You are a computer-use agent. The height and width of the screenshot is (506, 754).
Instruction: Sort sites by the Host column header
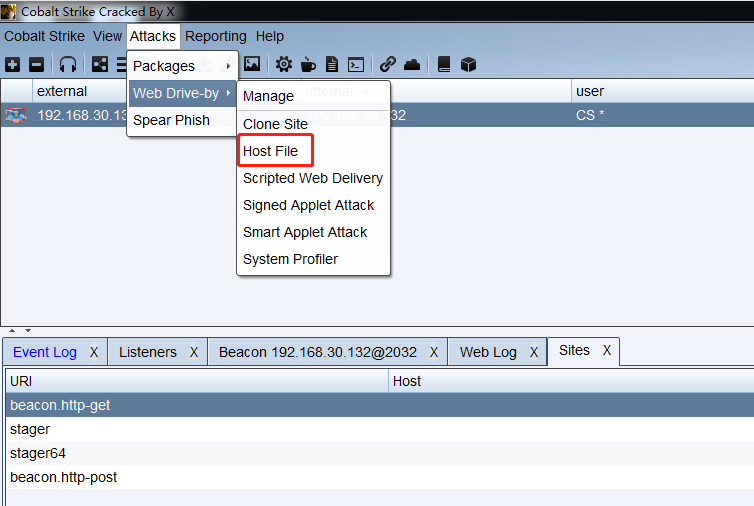pyautogui.click(x=571, y=381)
